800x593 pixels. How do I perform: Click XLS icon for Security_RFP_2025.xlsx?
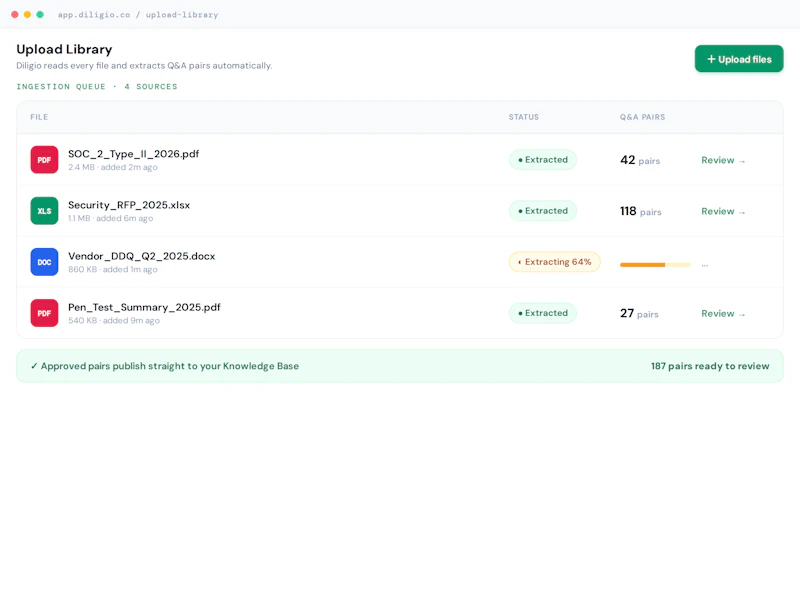[44, 211]
